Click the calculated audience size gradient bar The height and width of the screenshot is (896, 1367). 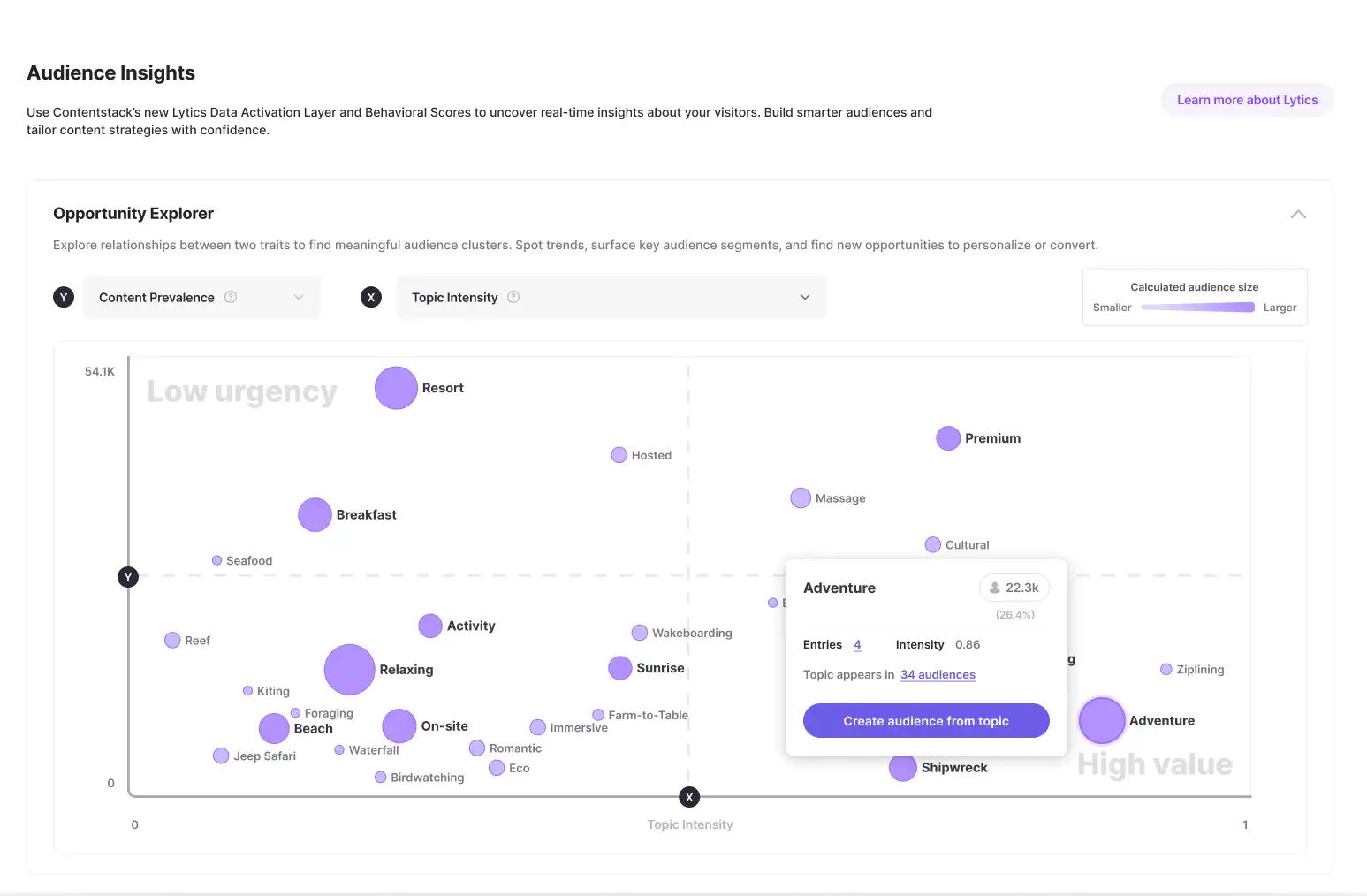[1197, 308]
